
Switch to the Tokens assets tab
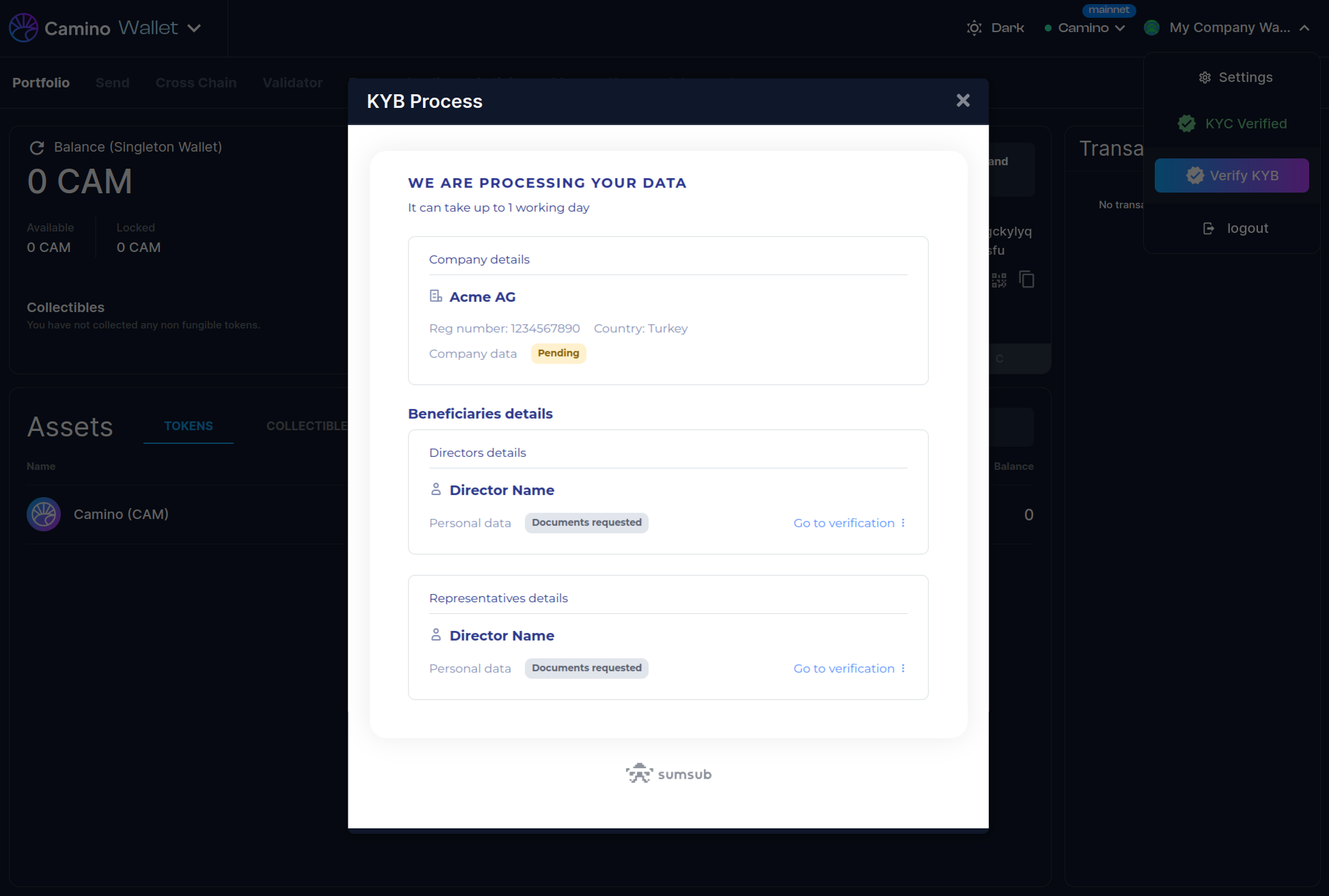pyautogui.click(x=188, y=426)
